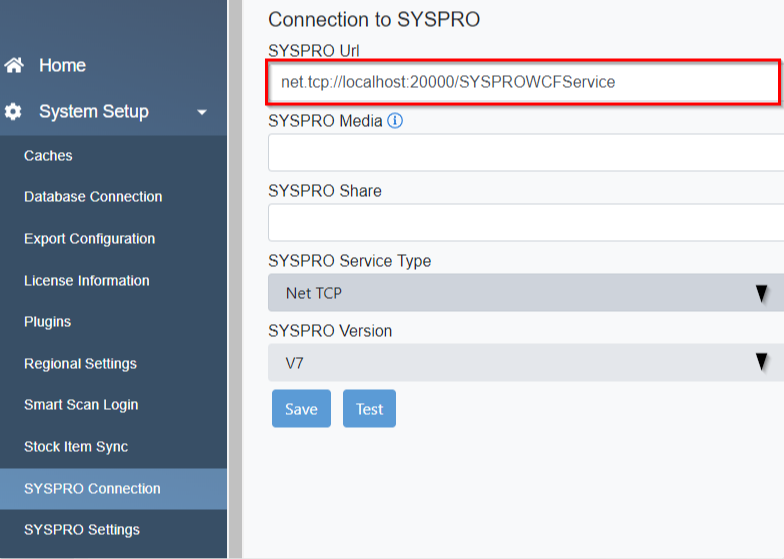
Task: Focus the SYSPRO Url input field
Action: tap(523, 82)
